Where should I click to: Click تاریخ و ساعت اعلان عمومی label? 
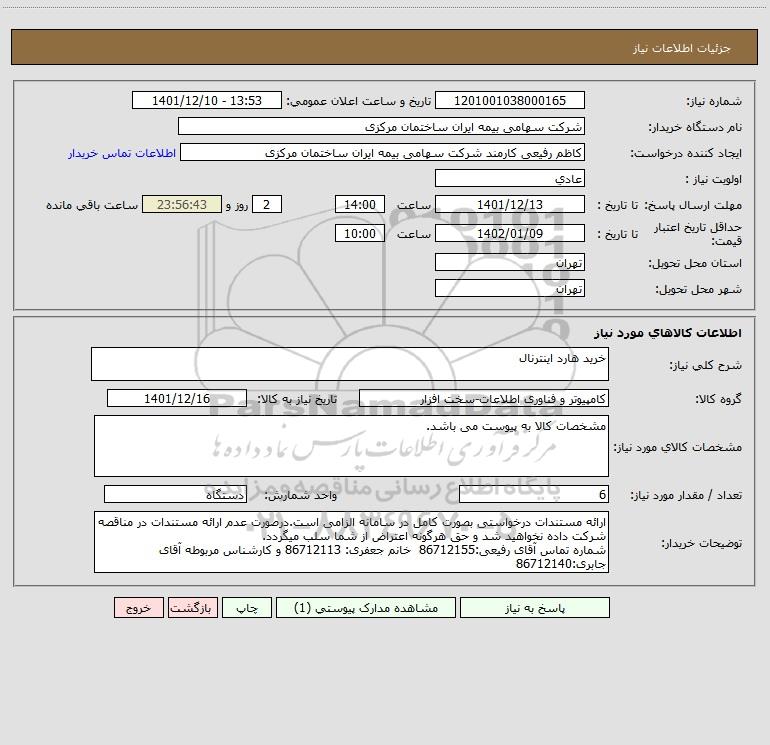point(359,101)
